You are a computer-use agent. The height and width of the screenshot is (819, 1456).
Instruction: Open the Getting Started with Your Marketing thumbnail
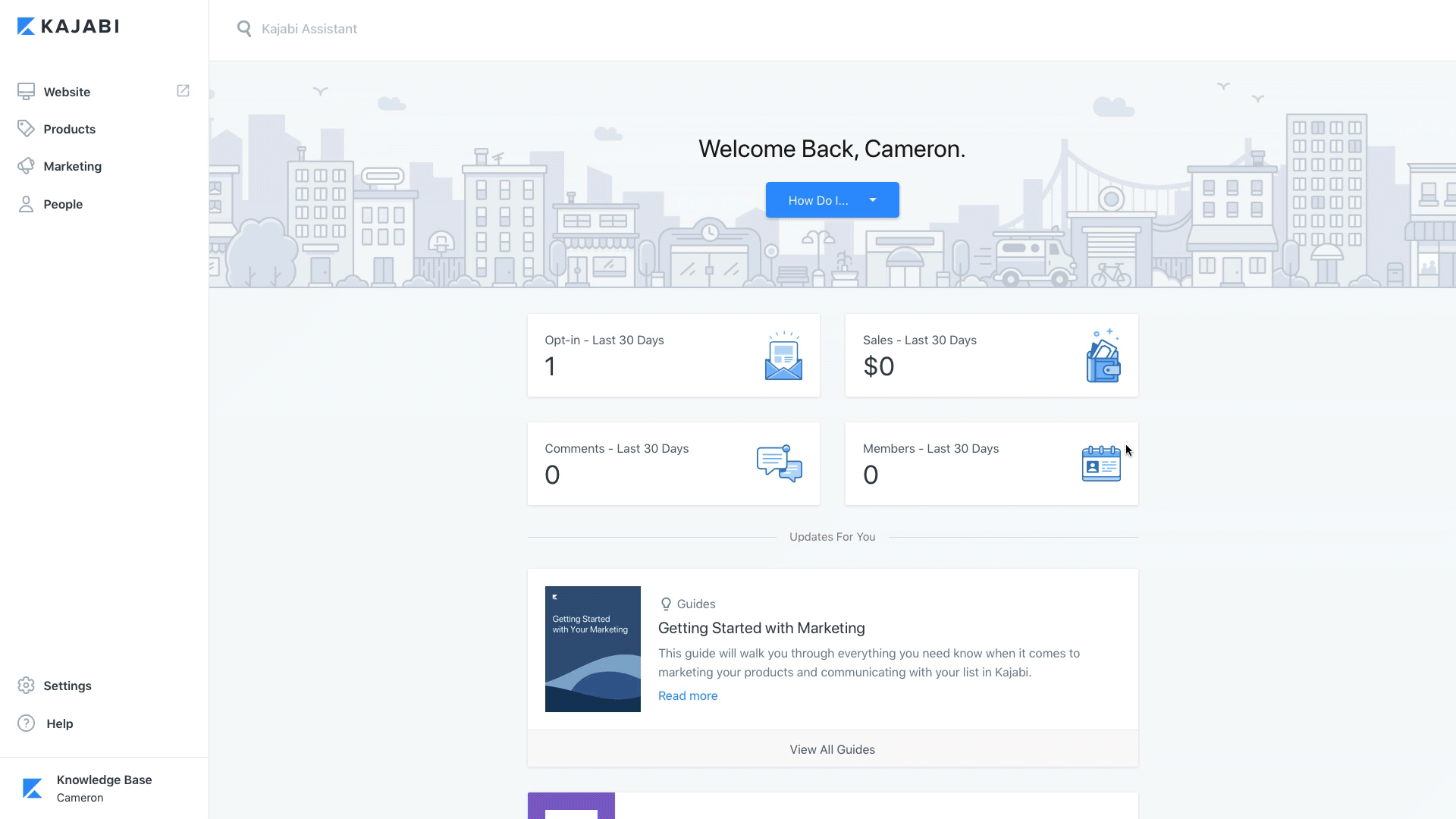[x=592, y=649]
